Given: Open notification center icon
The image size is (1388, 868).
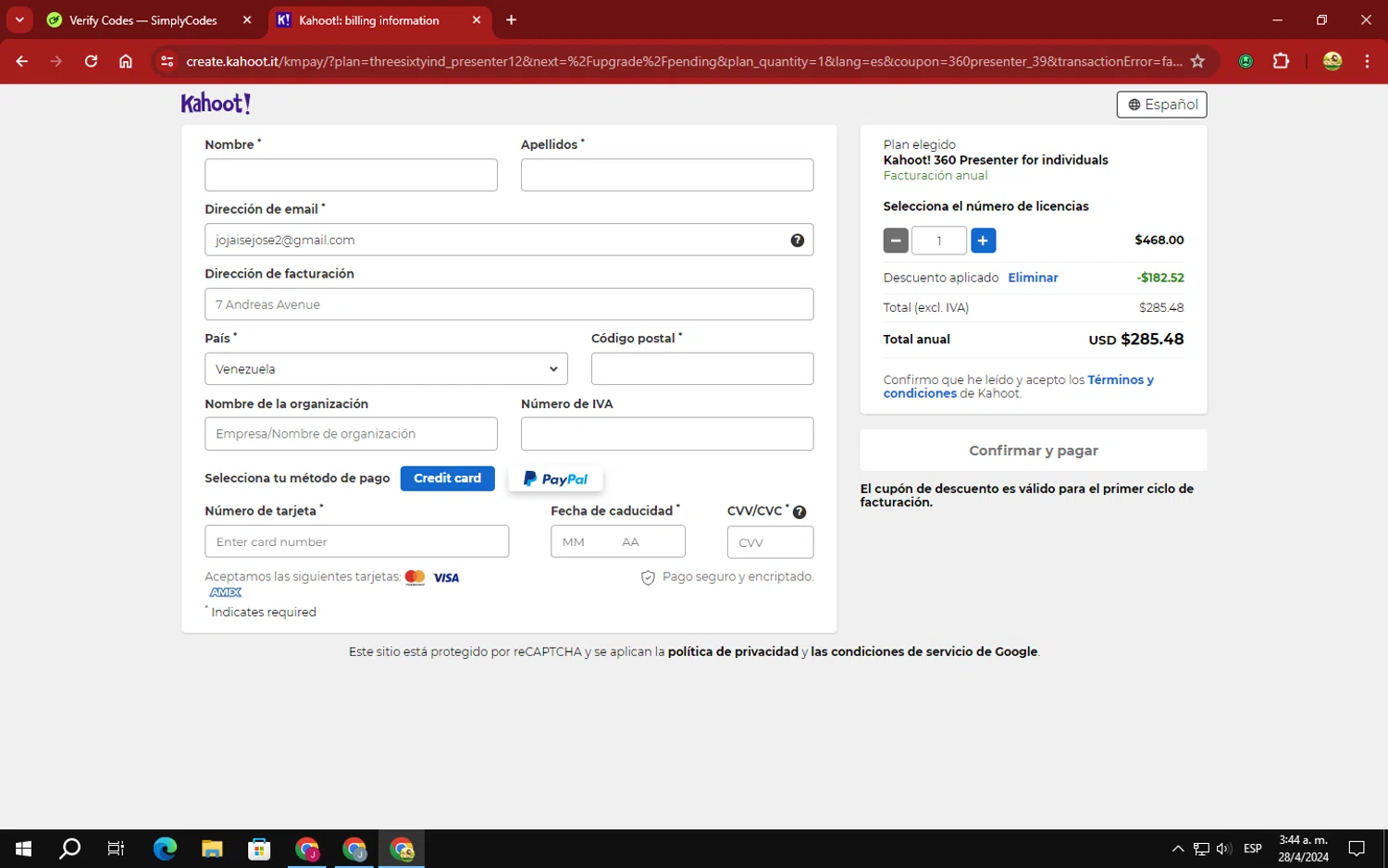Looking at the screenshot, I should 1357,849.
